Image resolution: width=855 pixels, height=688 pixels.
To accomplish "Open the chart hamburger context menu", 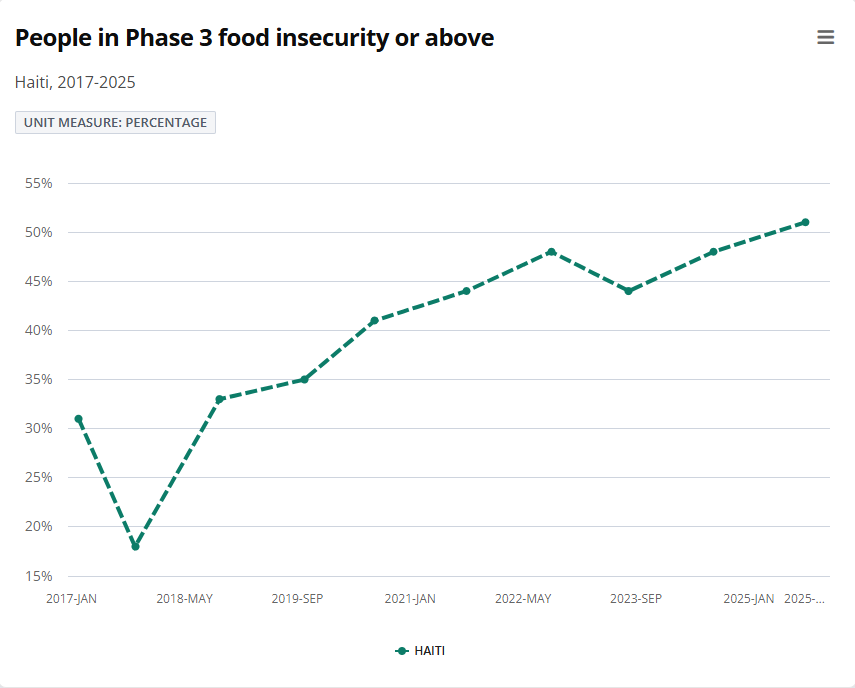I will pos(825,38).
